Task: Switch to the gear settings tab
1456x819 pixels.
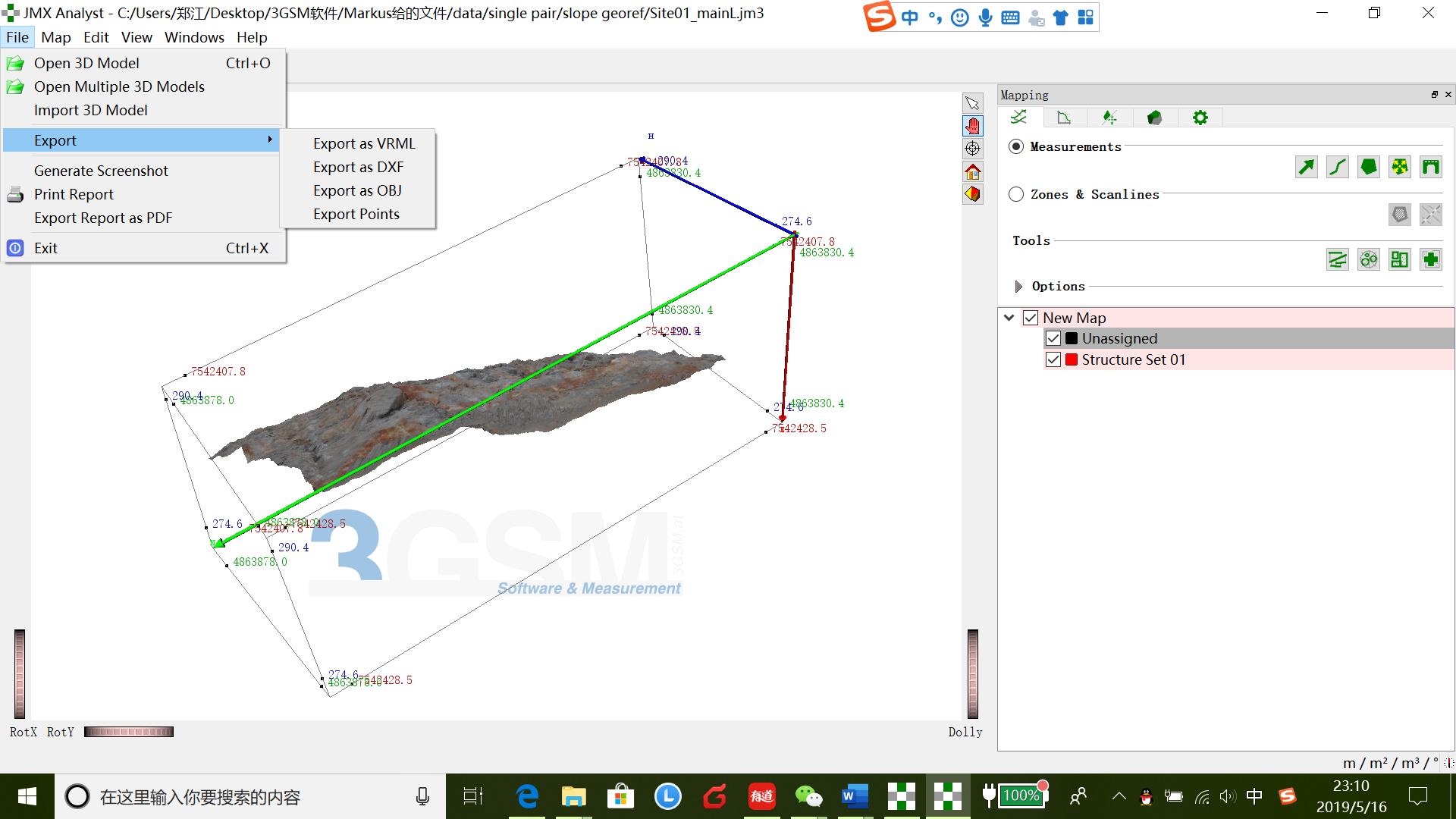Action: pyautogui.click(x=1200, y=118)
